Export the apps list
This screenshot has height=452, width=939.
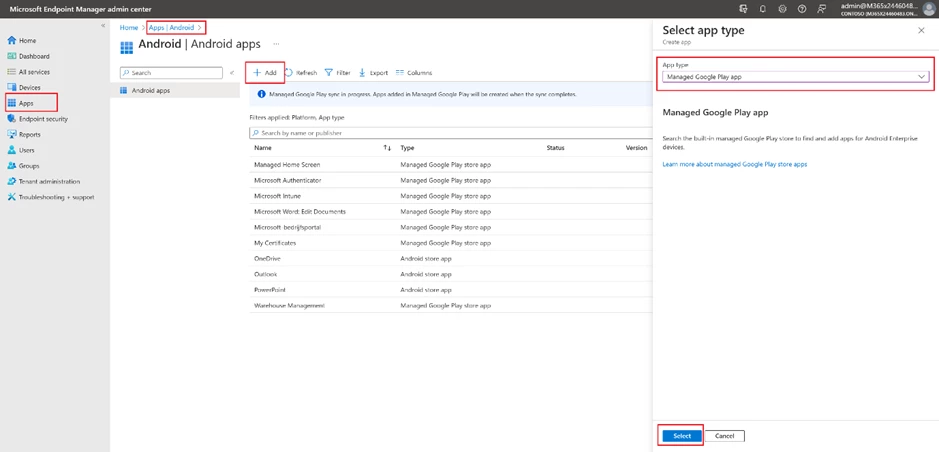pyautogui.click(x=374, y=72)
